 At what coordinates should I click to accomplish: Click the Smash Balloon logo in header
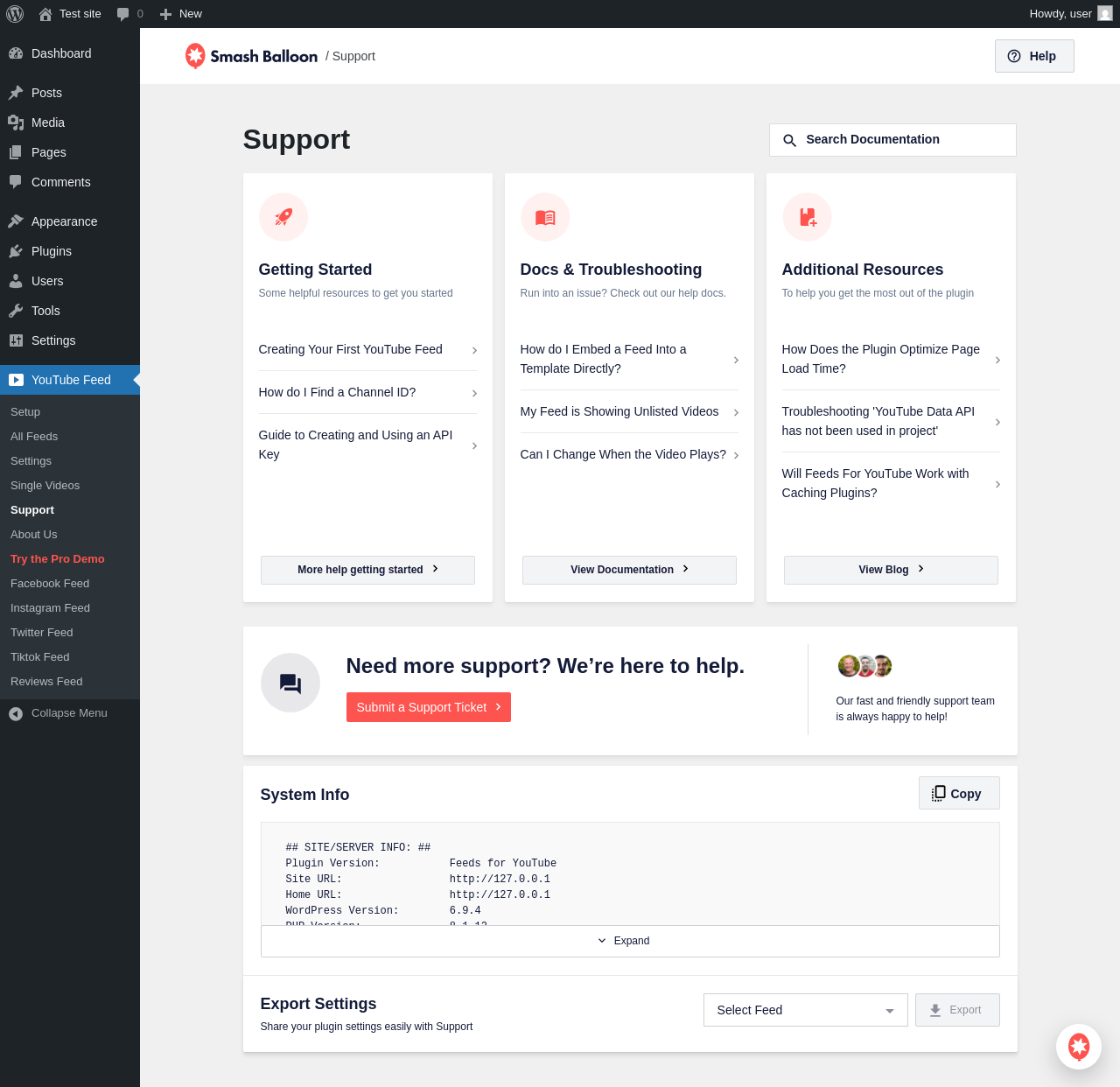point(251,56)
